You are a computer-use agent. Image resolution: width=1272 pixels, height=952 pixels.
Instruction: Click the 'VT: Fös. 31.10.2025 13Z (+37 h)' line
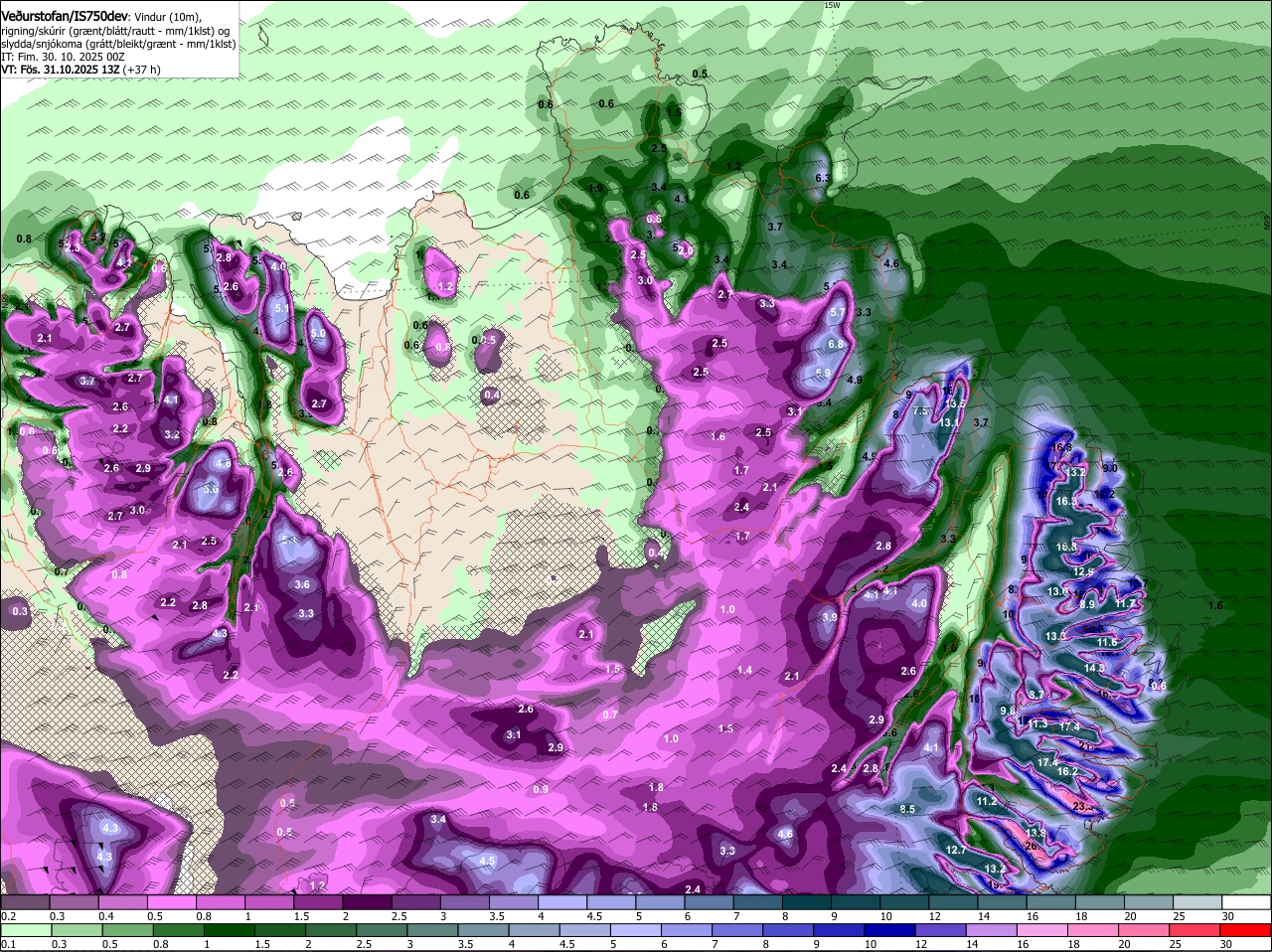(81, 70)
